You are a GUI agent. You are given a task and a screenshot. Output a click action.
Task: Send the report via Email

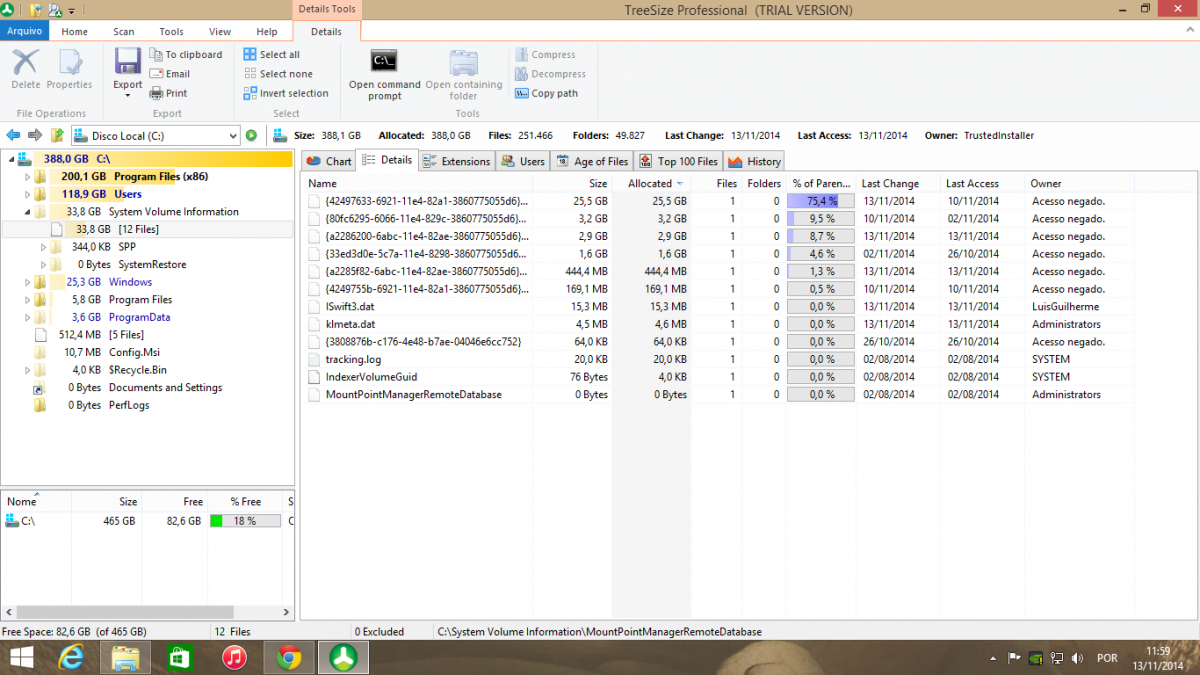point(170,74)
